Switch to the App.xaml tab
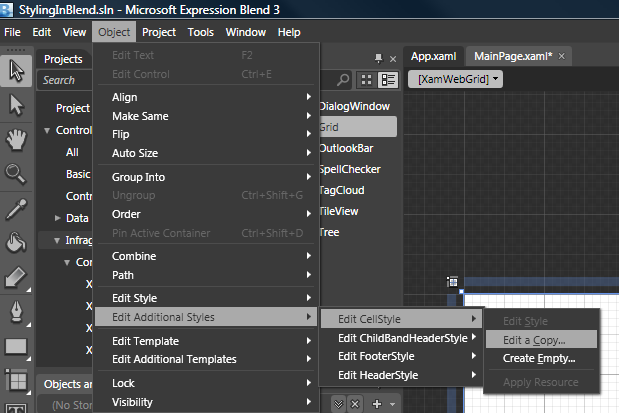The width and height of the screenshot is (619, 413). (433, 56)
